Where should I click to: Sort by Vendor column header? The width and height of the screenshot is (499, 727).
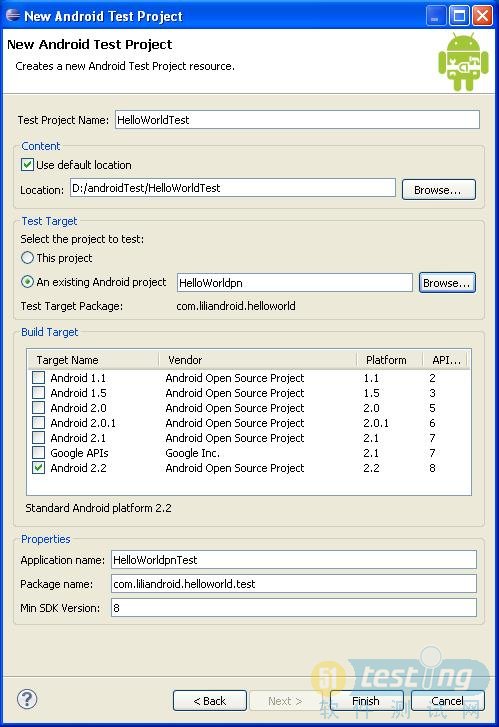[x=257, y=360]
